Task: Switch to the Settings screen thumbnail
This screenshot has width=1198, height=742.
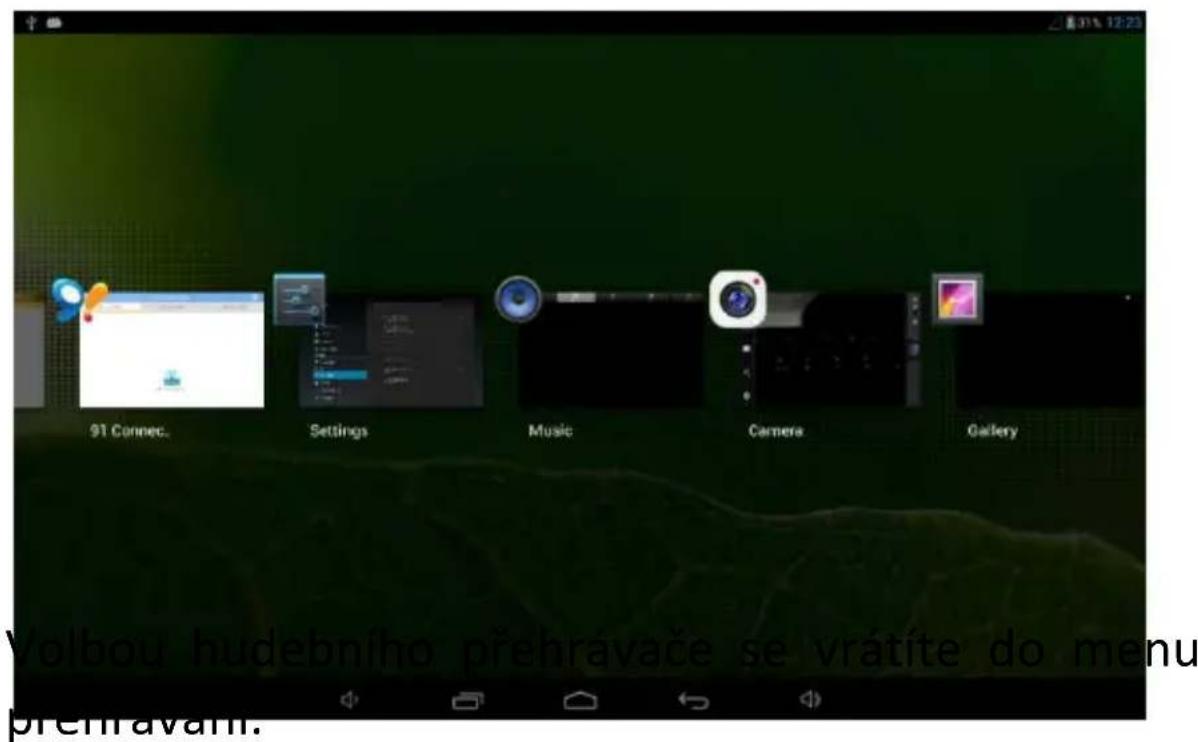Action: point(390,352)
